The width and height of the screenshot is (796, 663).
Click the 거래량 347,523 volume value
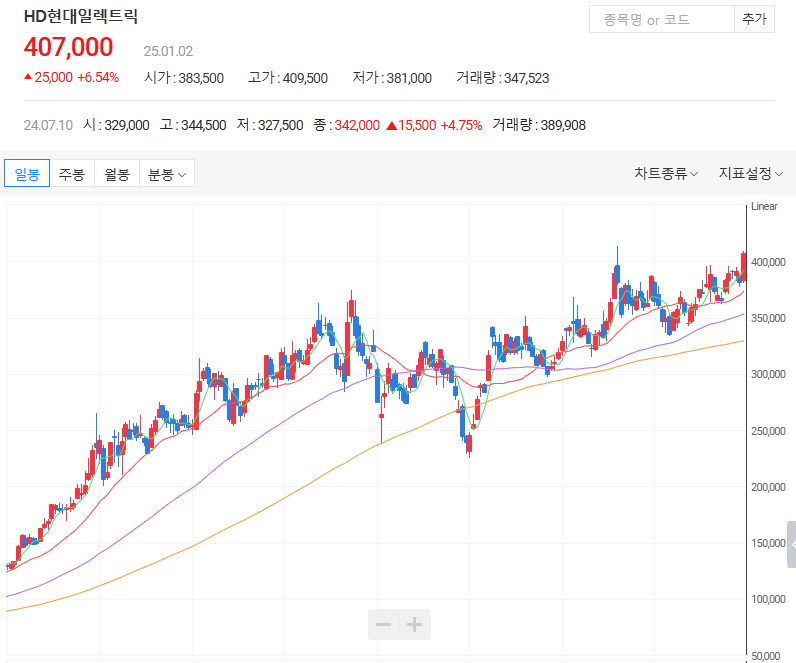(503, 78)
